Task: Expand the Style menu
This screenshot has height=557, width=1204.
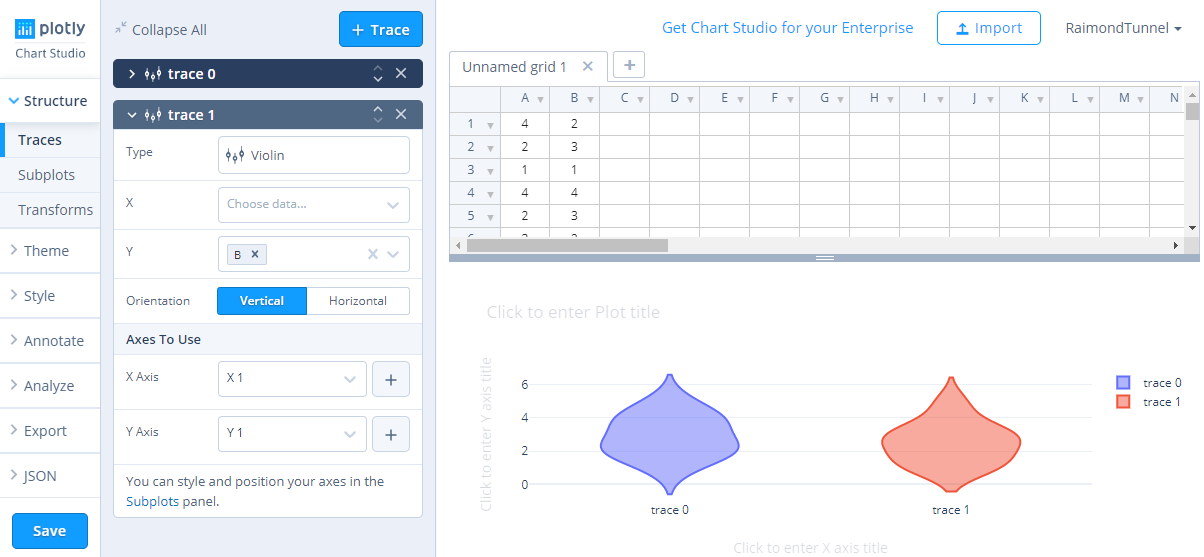Action: pos(50,296)
